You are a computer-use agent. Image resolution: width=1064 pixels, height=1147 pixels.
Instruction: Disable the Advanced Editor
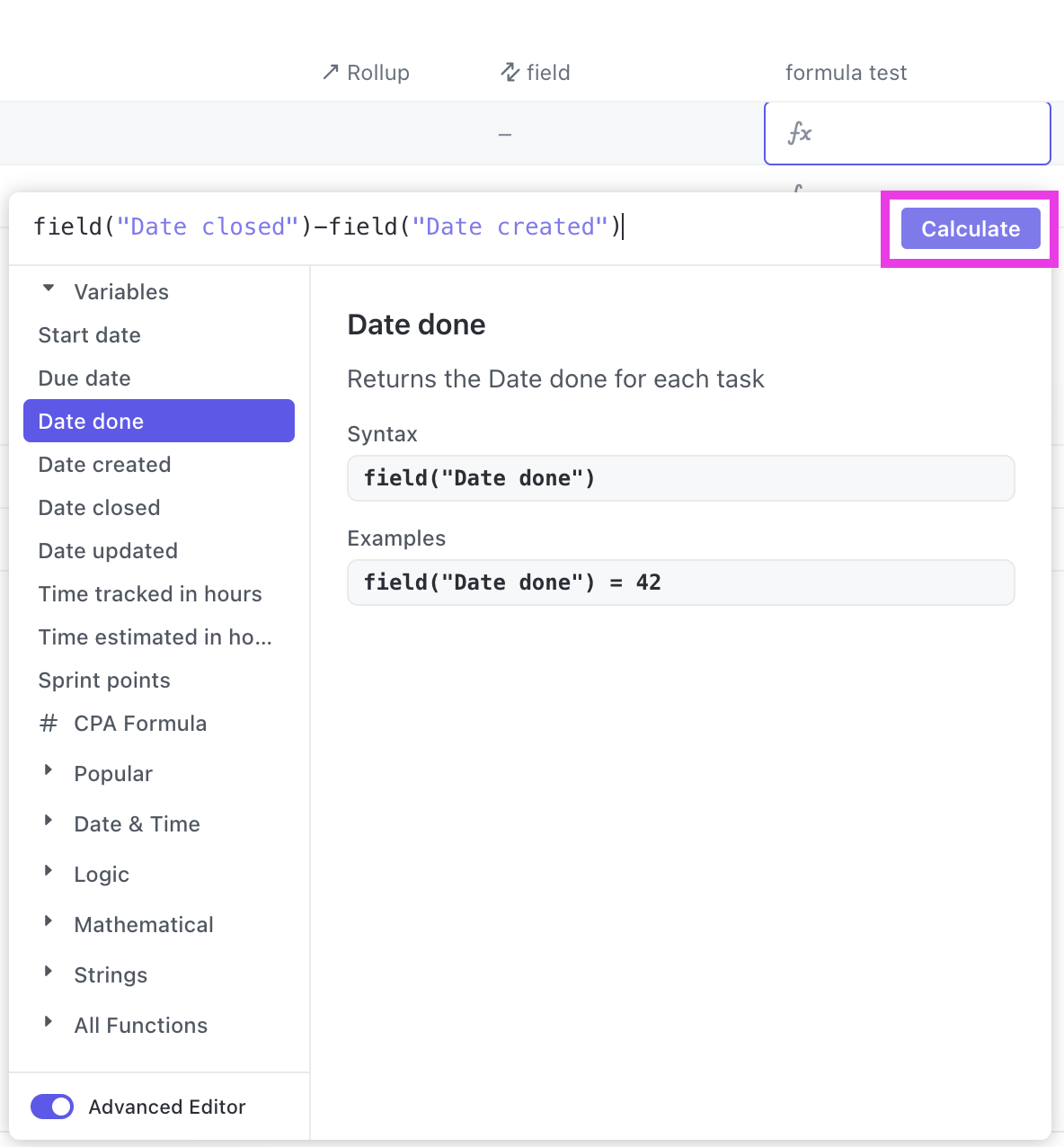click(51, 1107)
